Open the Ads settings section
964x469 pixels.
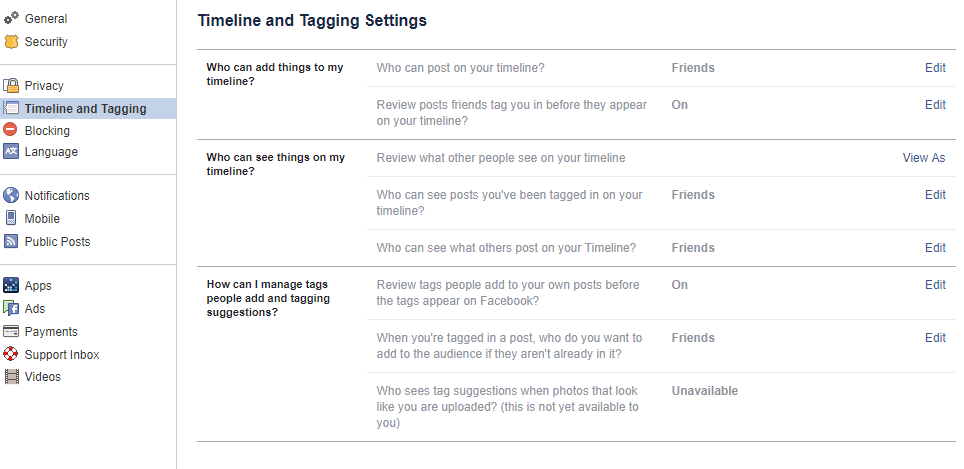(35, 309)
